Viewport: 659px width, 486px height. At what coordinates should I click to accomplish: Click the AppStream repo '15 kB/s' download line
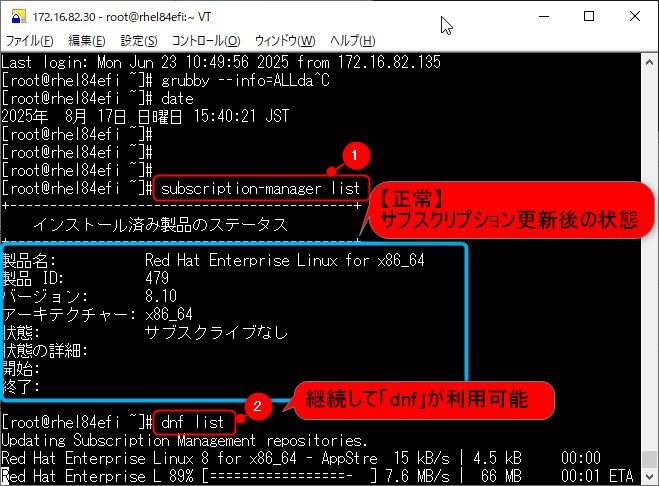pyautogui.click(x=301, y=458)
